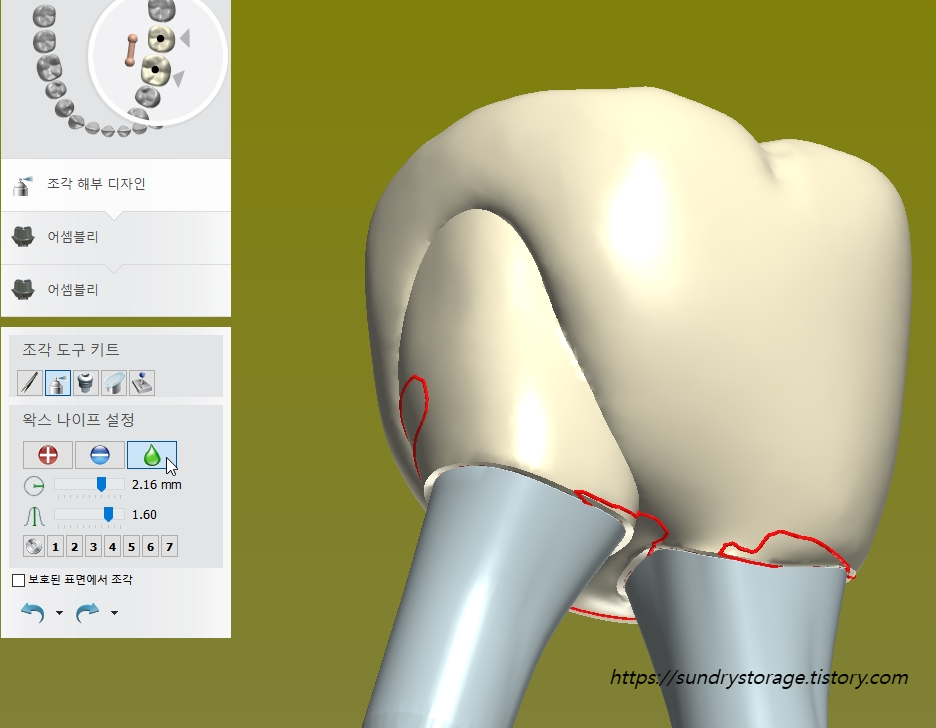Select the lower highlighted tooth in overview
This screenshot has width=936, height=728.
(x=155, y=70)
